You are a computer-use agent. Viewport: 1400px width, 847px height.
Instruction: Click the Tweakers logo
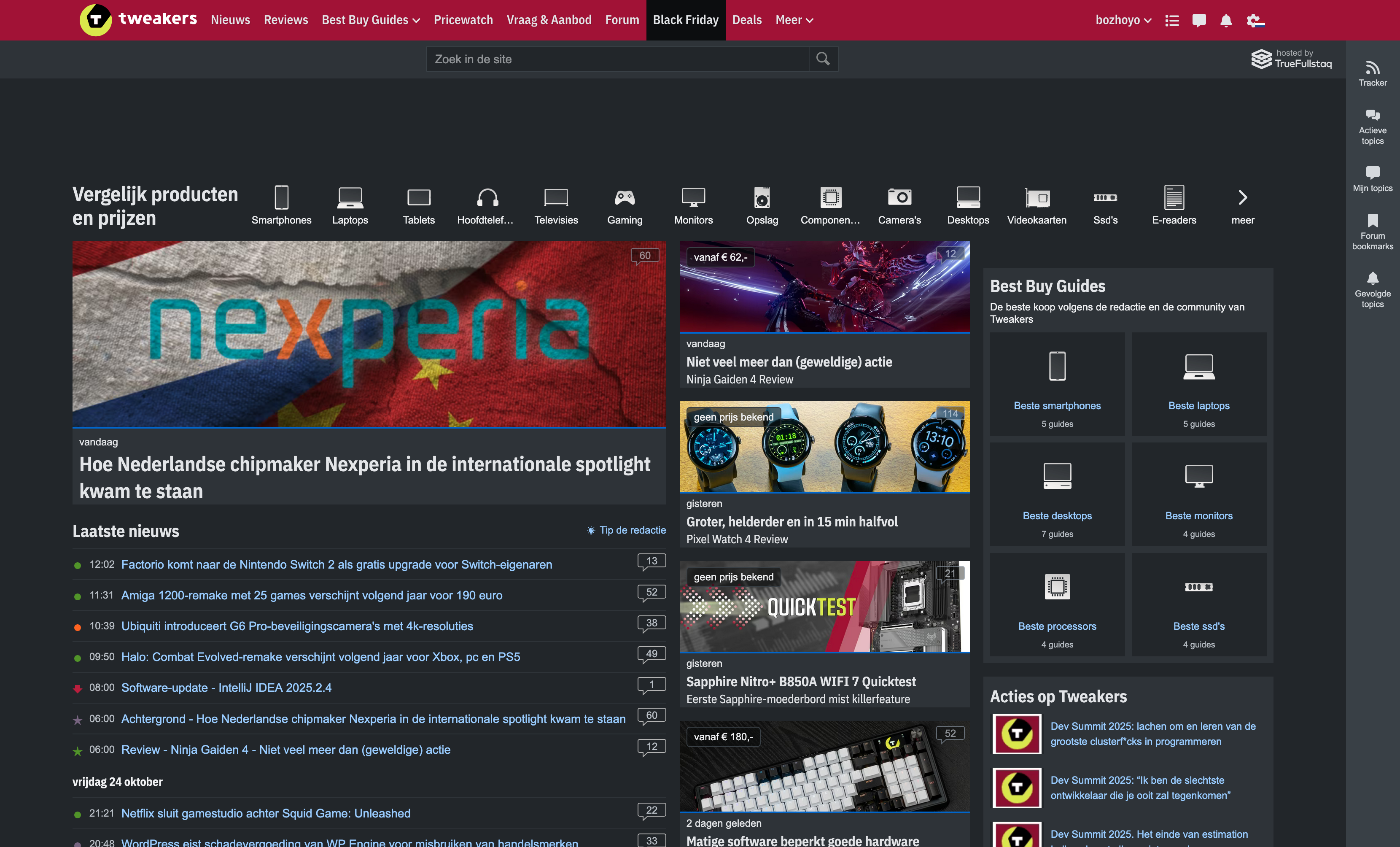[138, 20]
